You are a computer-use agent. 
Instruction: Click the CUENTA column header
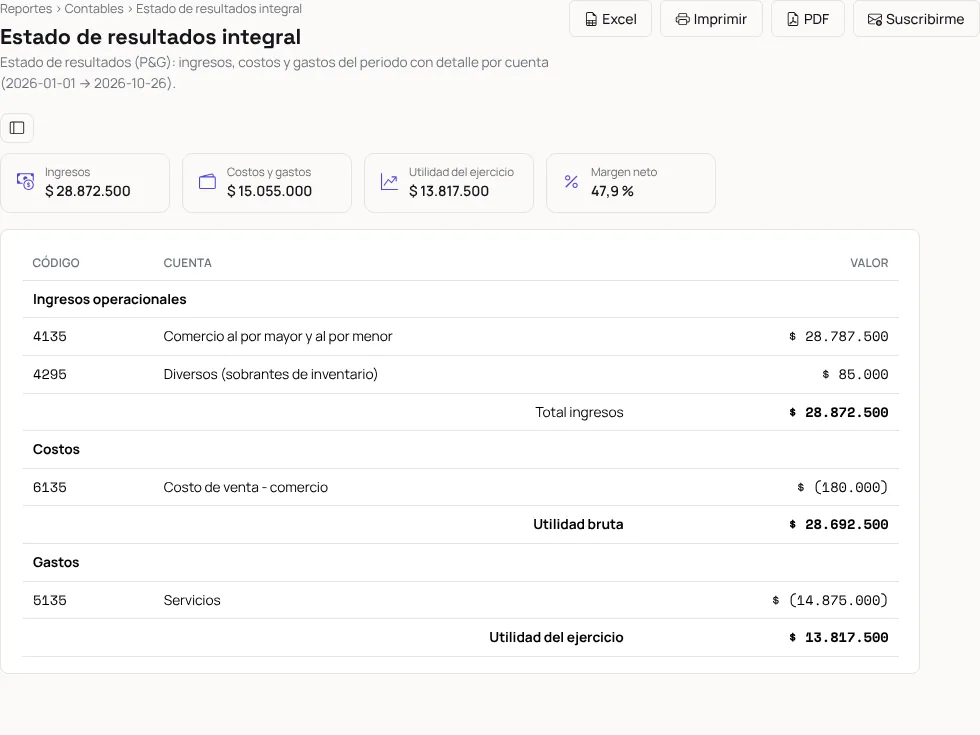(188, 263)
